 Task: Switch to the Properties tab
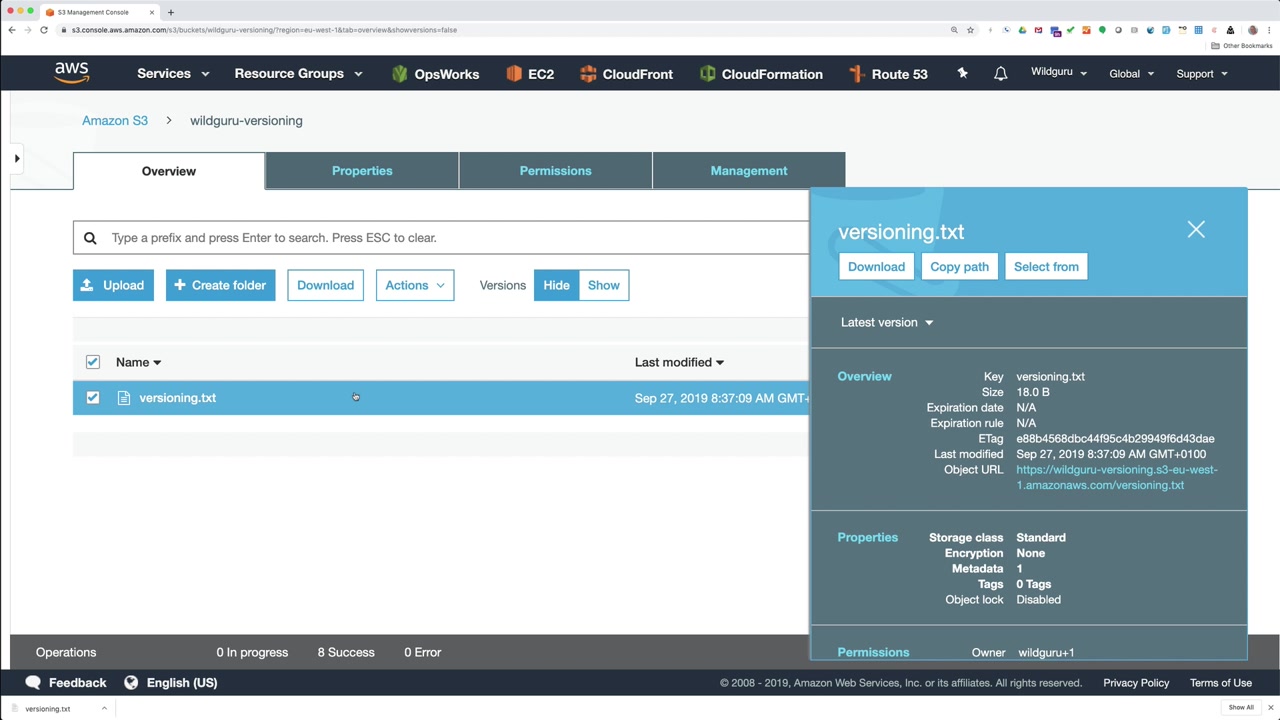[362, 171]
